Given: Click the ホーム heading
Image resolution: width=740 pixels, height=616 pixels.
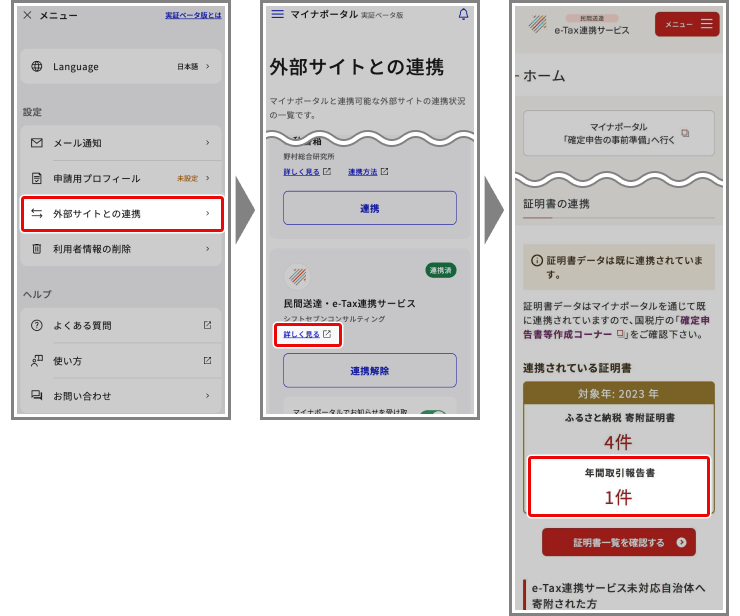Looking at the screenshot, I should 544,76.
